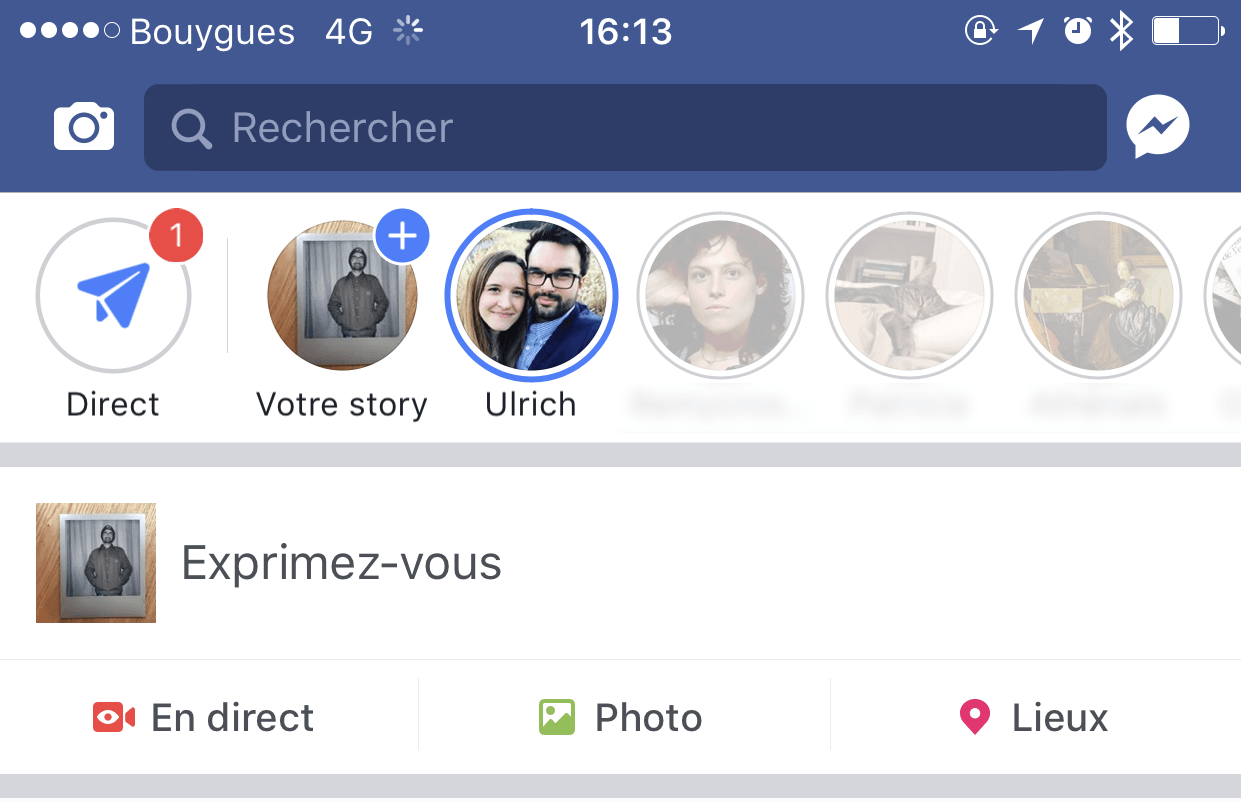
Task: Tap the red live video camera icon
Action: coord(114,717)
